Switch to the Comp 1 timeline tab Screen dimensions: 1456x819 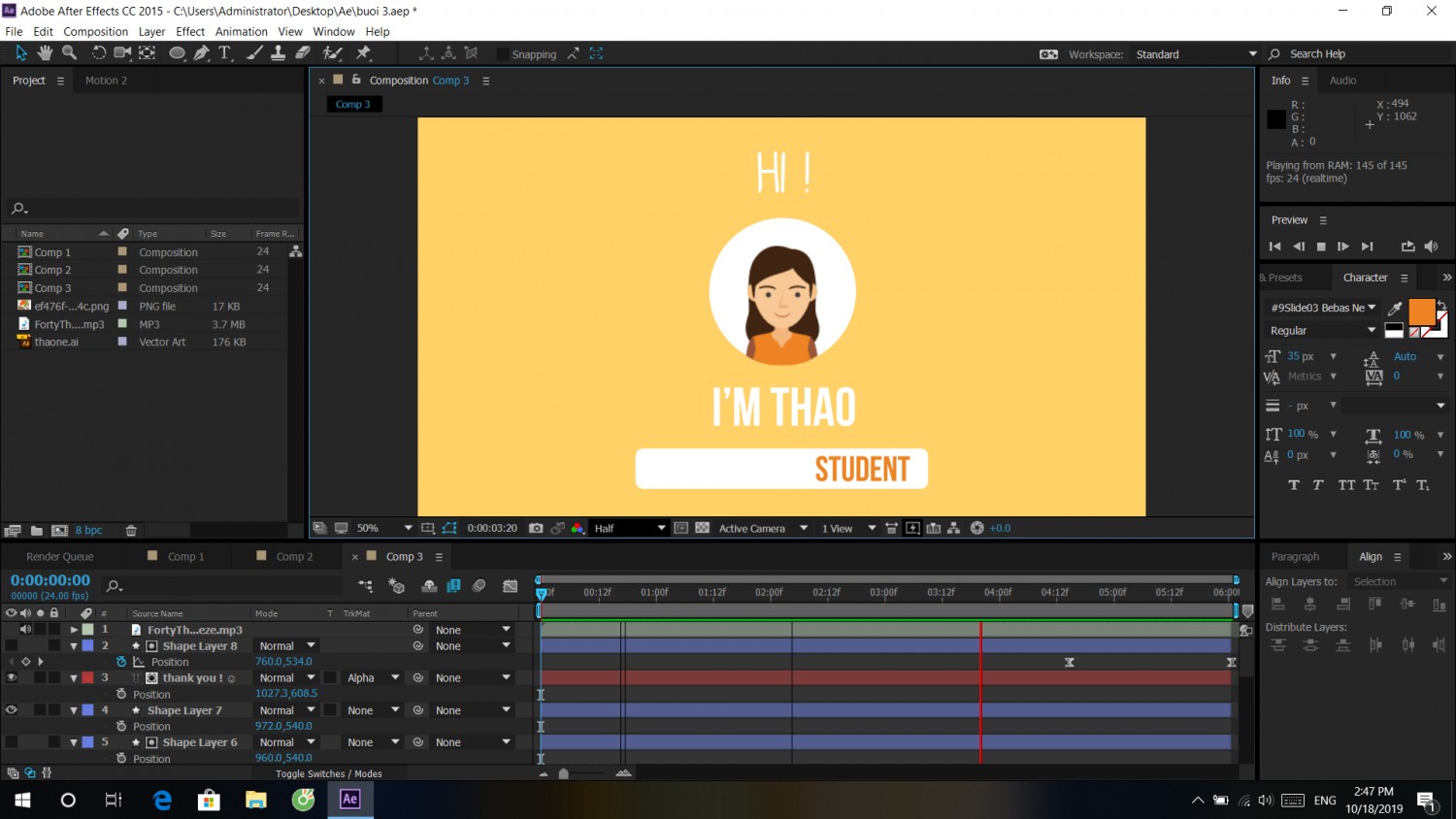click(x=185, y=557)
